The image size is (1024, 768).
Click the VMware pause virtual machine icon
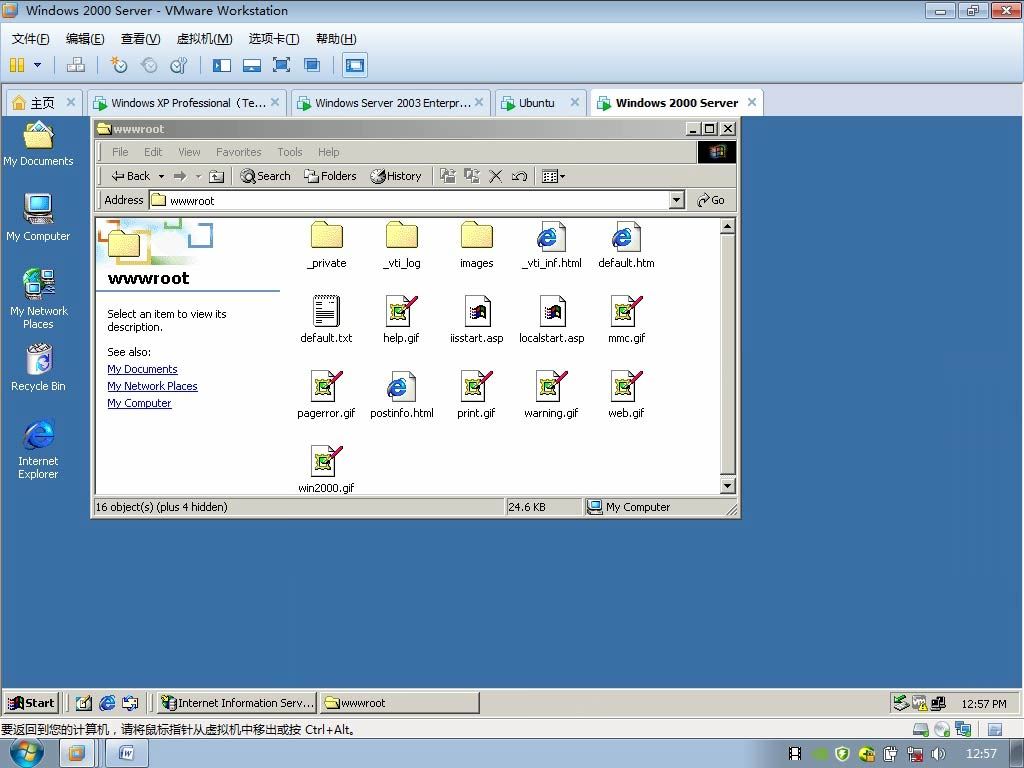coord(17,65)
